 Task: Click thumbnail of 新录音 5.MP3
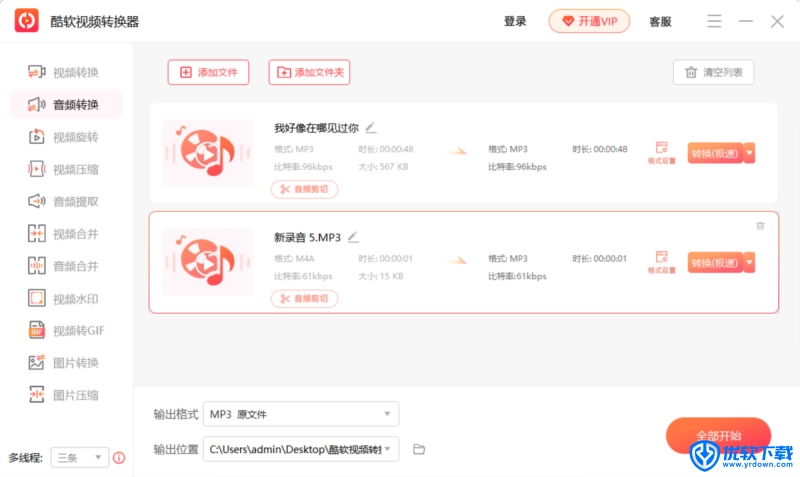208,262
